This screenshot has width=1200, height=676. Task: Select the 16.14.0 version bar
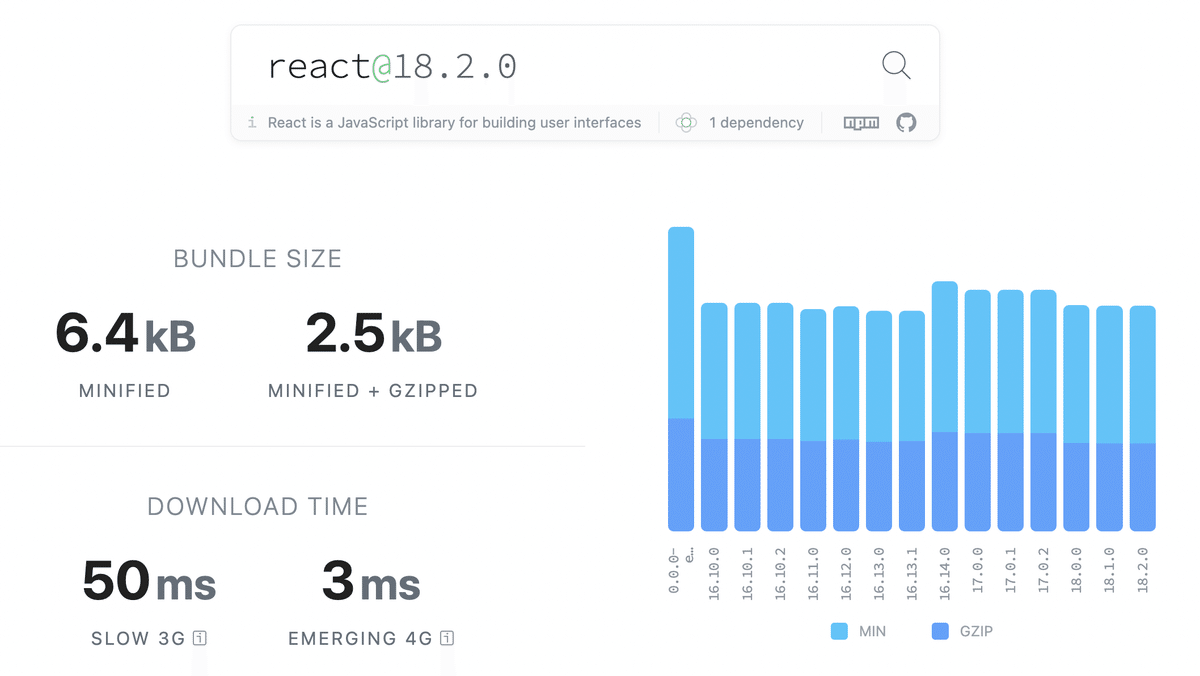pos(945,406)
